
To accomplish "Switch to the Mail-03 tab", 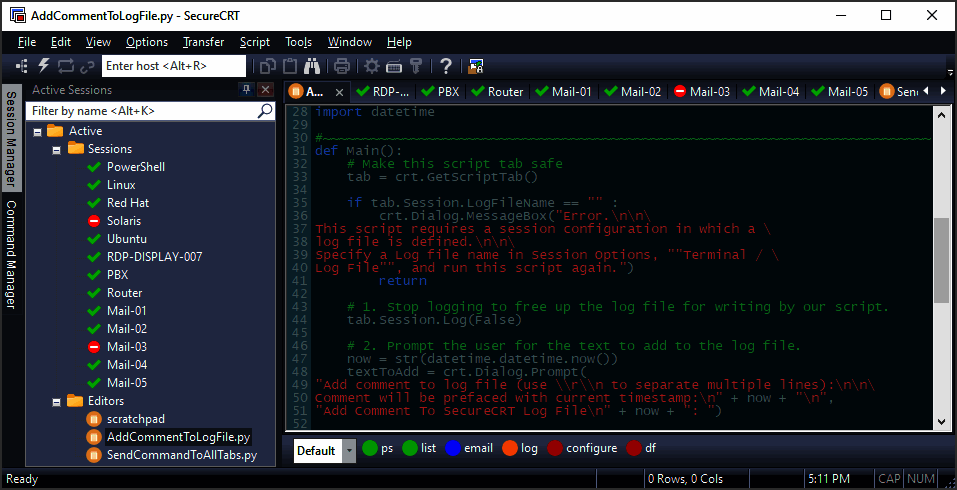I will 702,92.
